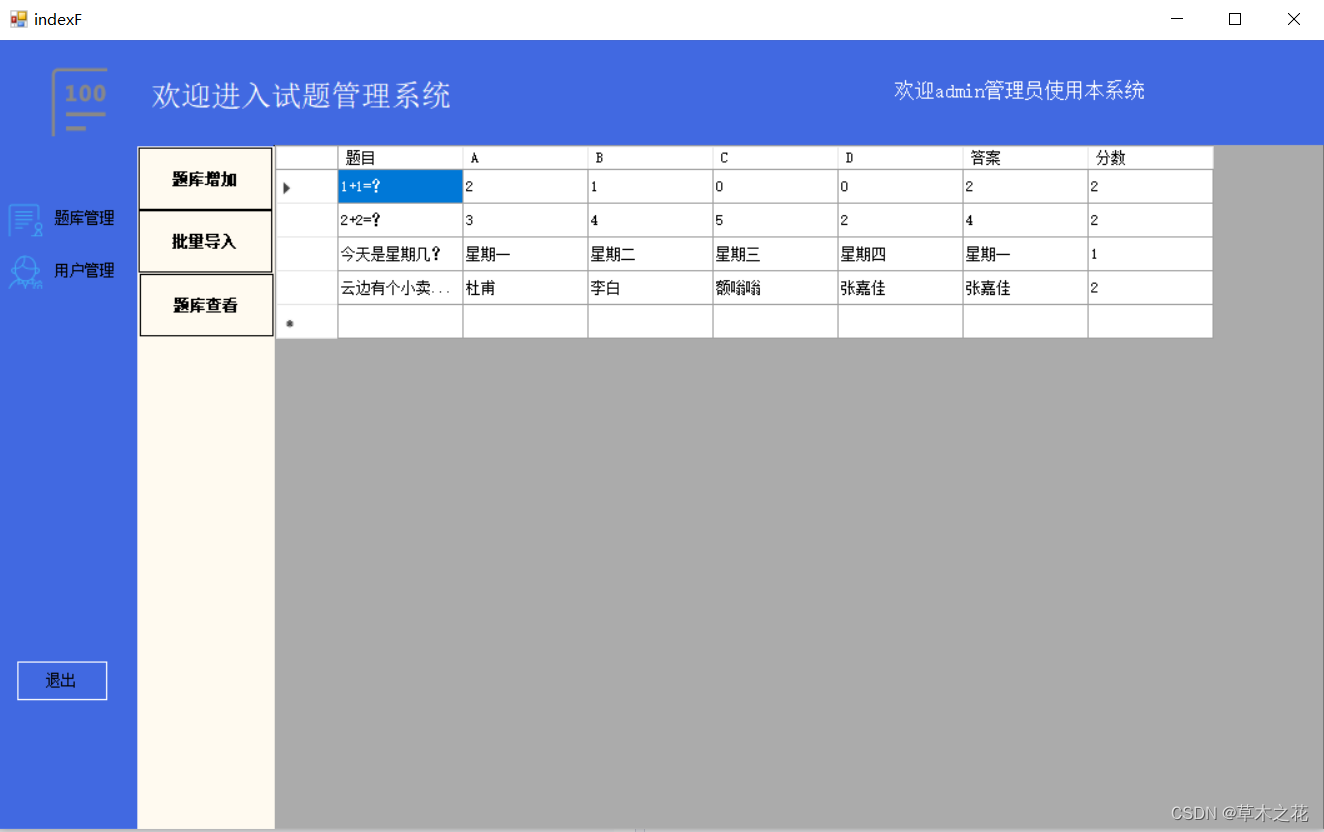
Task: Click the 欢迎admin管理员使用本系统 greeting text
Action: pyautogui.click(x=1019, y=90)
